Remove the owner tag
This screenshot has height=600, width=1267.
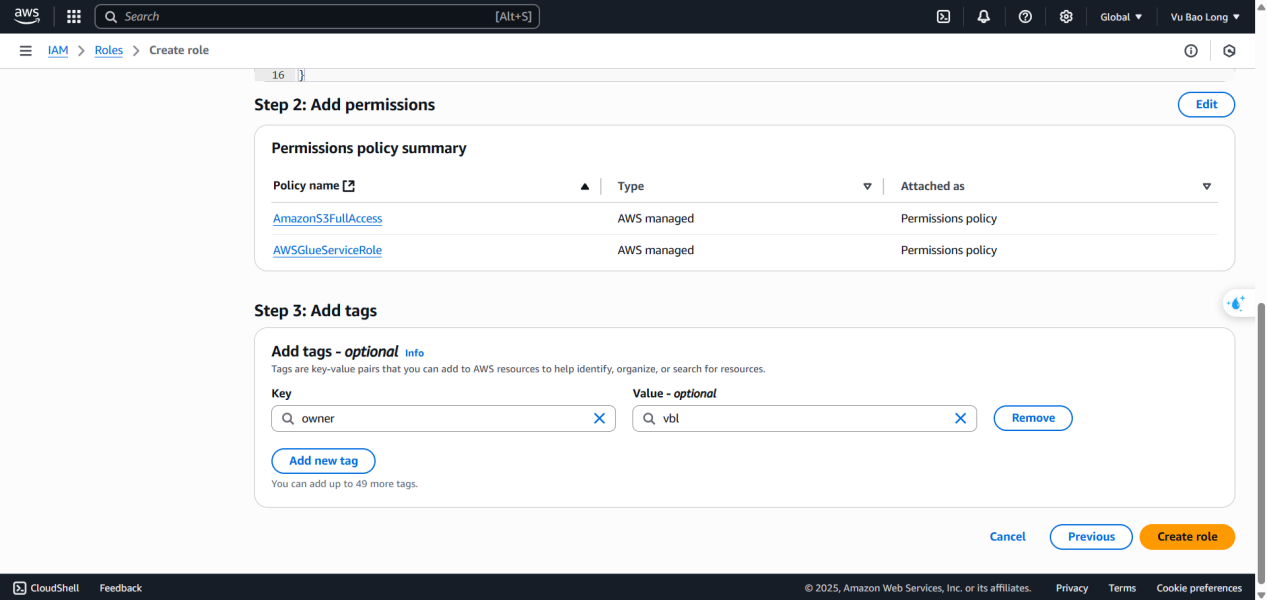pos(1033,418)
